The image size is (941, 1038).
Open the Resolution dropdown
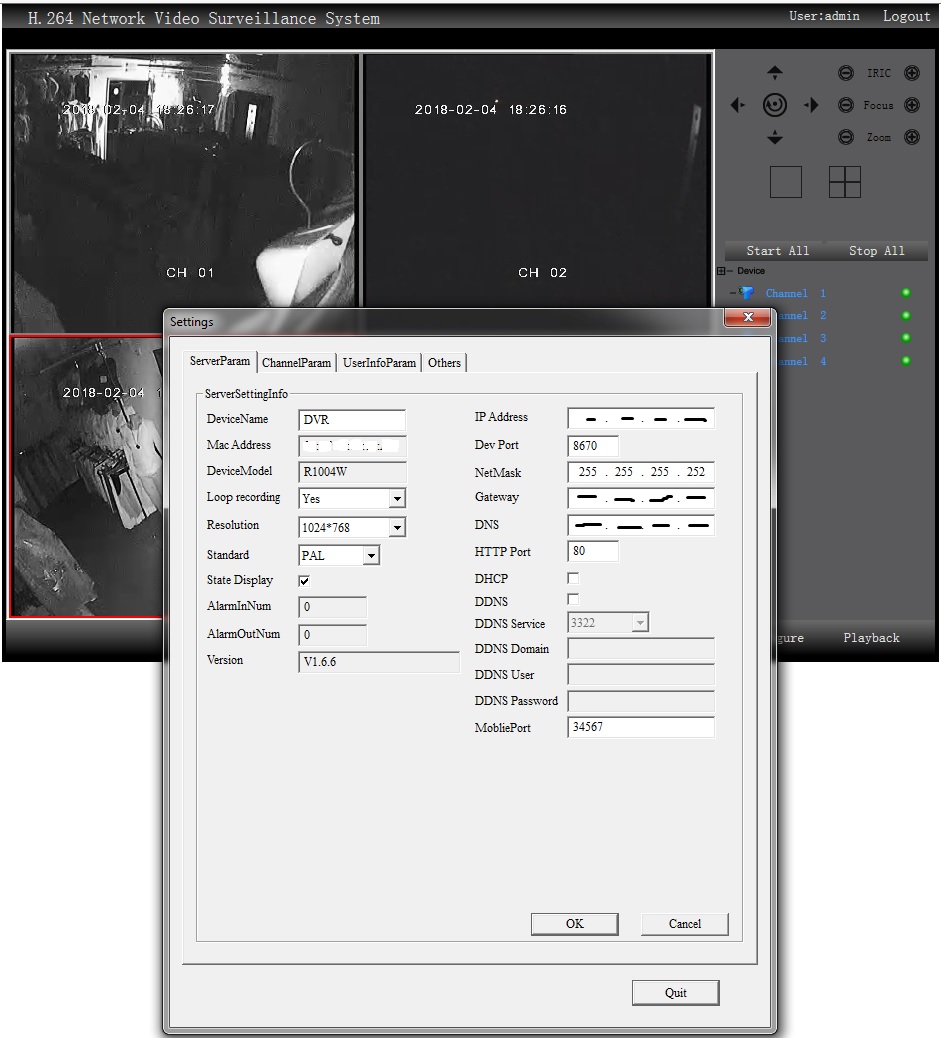[x=397, y=527]
